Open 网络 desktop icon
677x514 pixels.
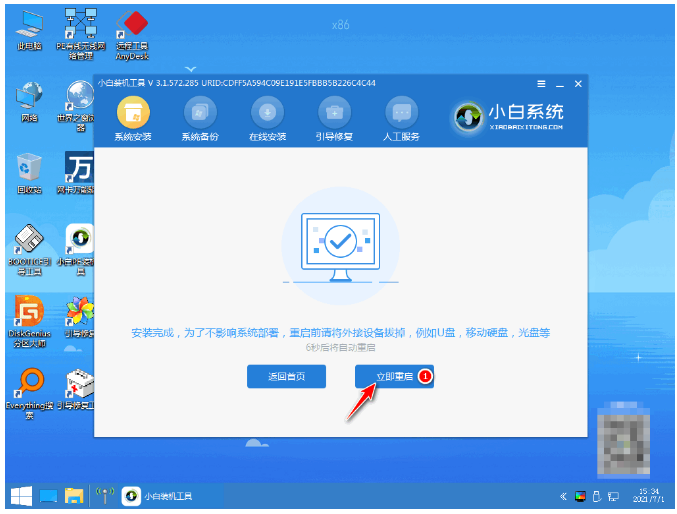pyautogui.click(x=29, y=102)
